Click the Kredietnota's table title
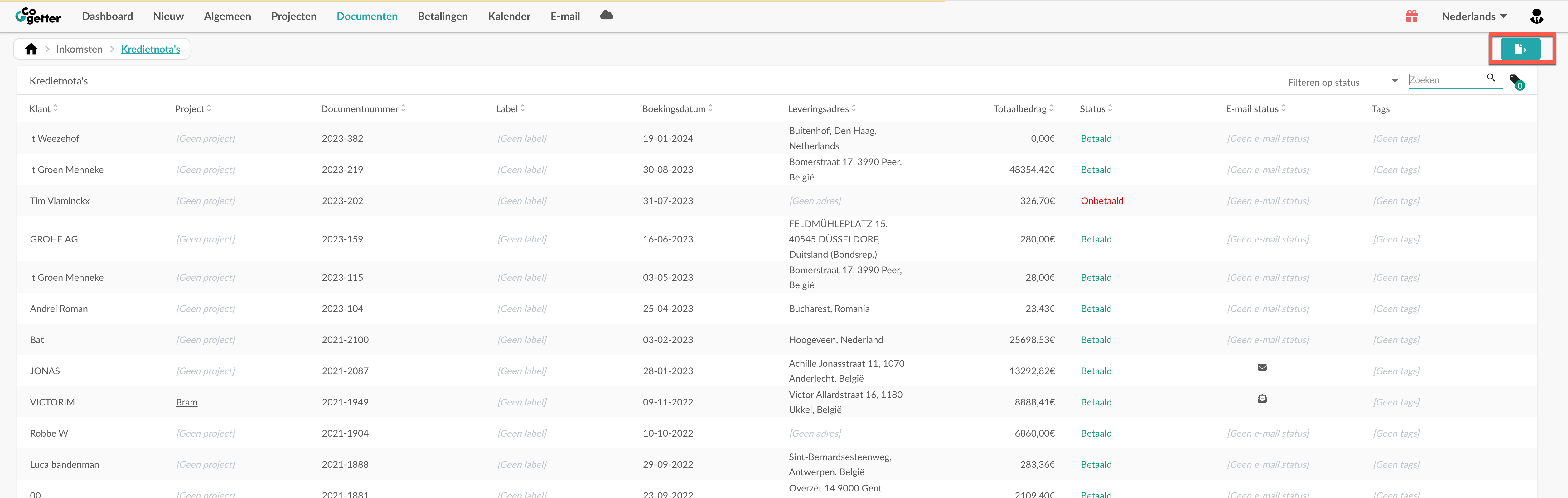The height and width of the screenshot is (498, 1568). click(x=58, y=81)
